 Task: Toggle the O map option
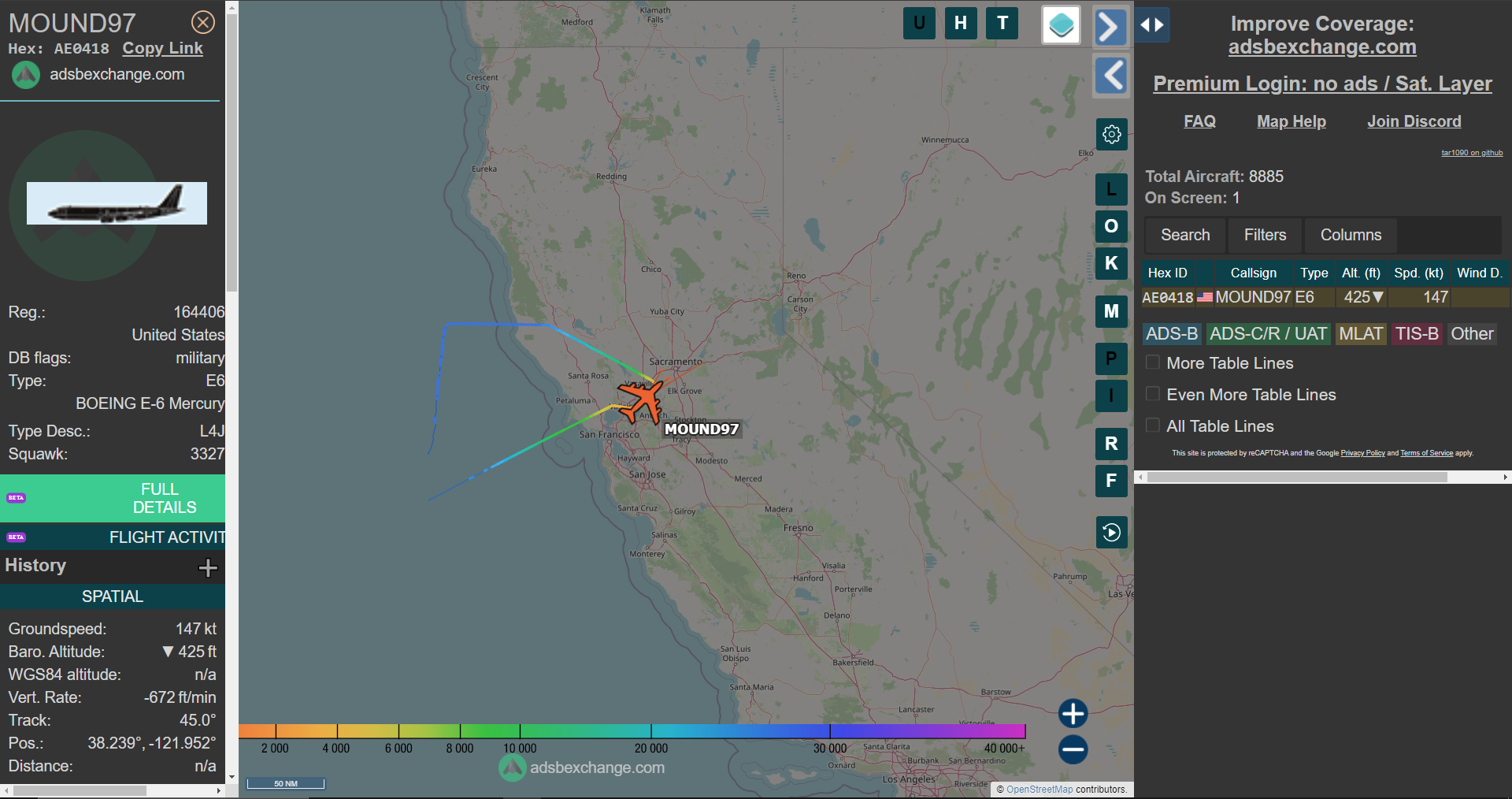click(1111, 226)
